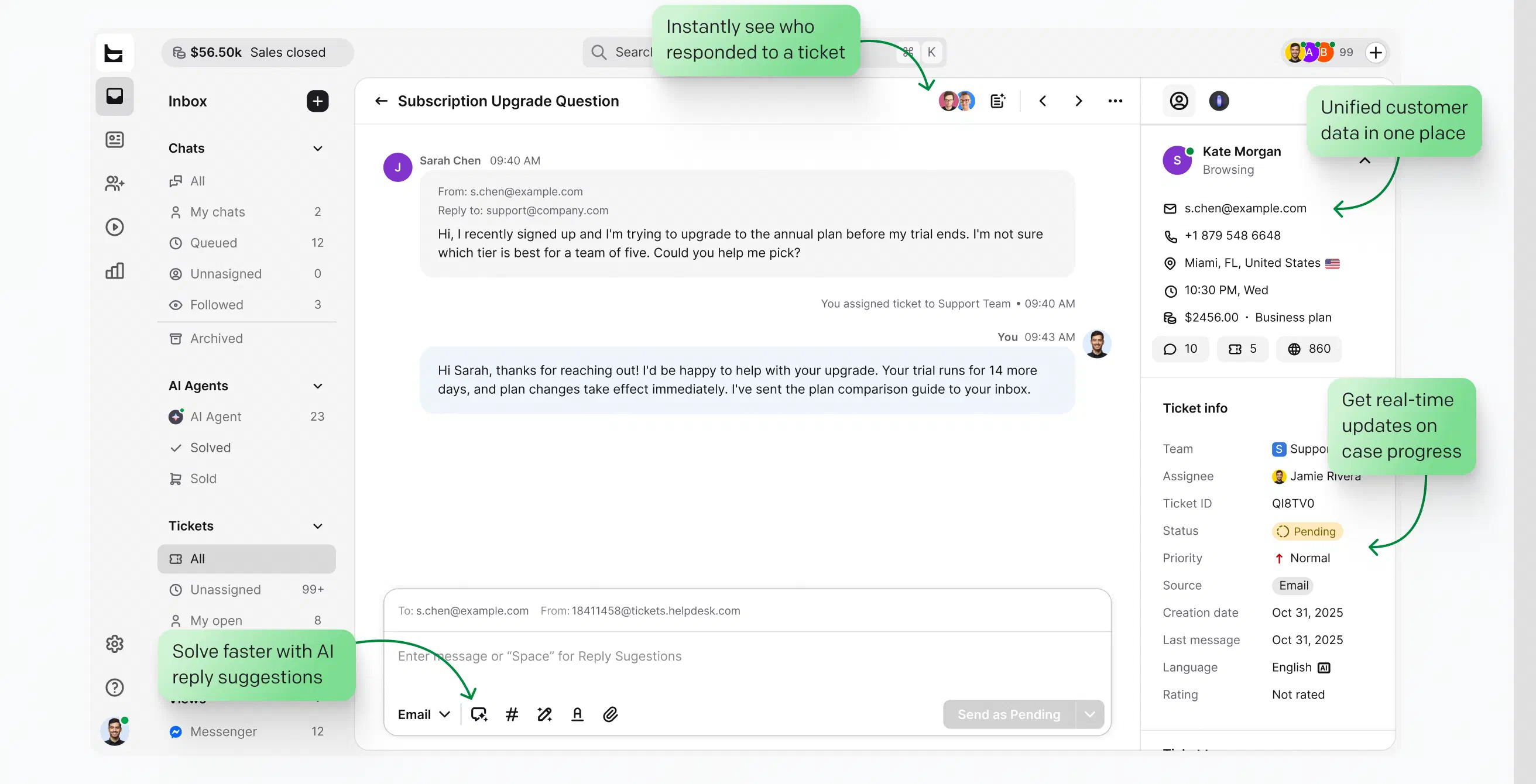Open the play circle icon in sidebar
The image size is (1536, 784).
[115, 227]
